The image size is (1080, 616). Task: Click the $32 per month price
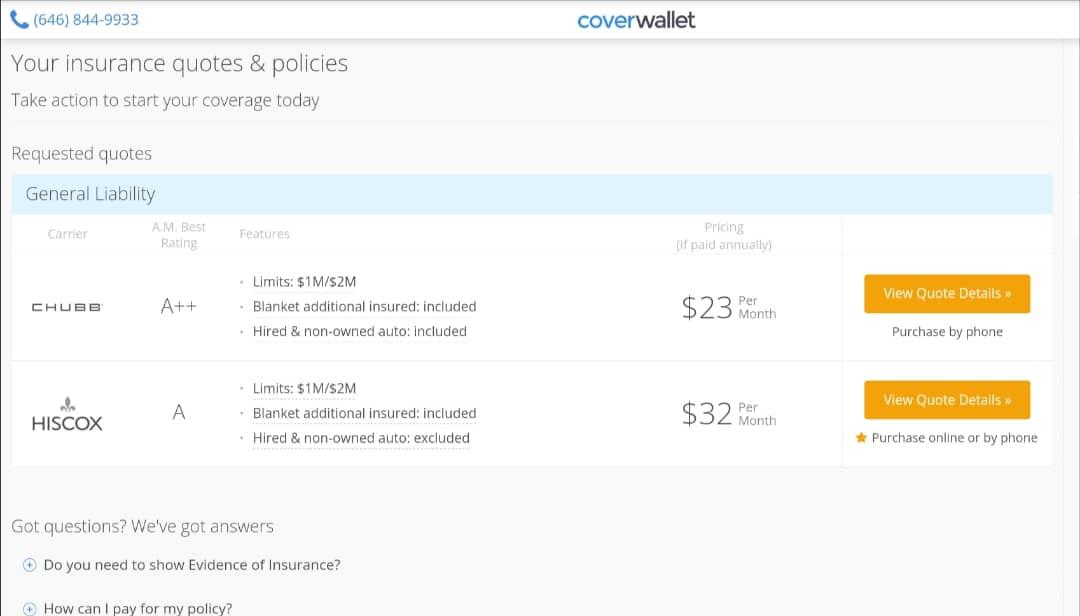point(729,414)
